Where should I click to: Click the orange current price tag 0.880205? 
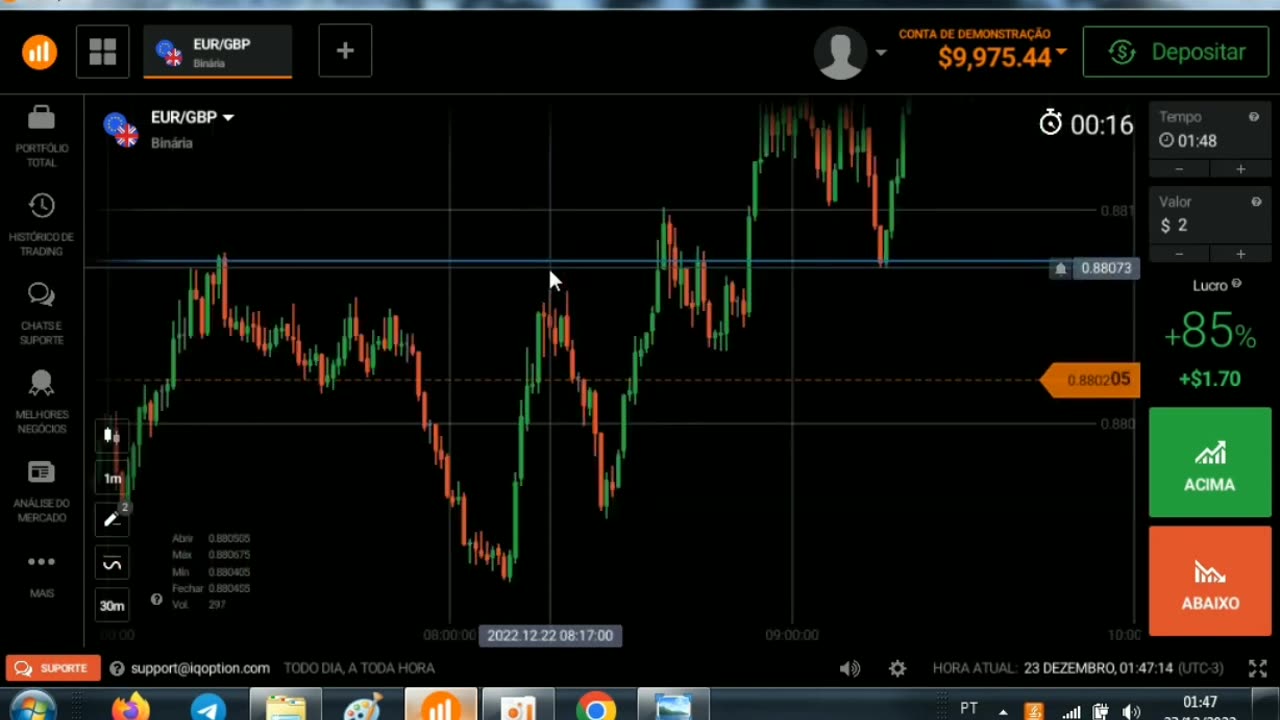[1090, 380]
